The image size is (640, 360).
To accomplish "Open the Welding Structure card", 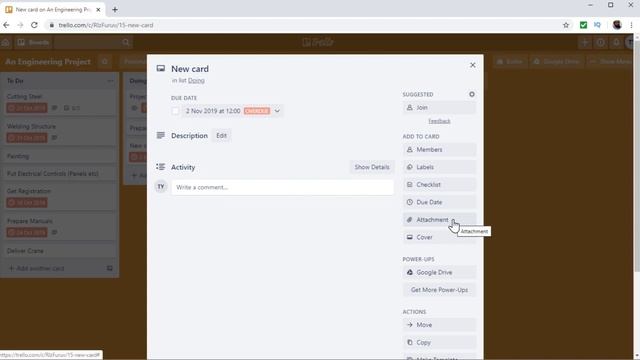I will [60, 132].
